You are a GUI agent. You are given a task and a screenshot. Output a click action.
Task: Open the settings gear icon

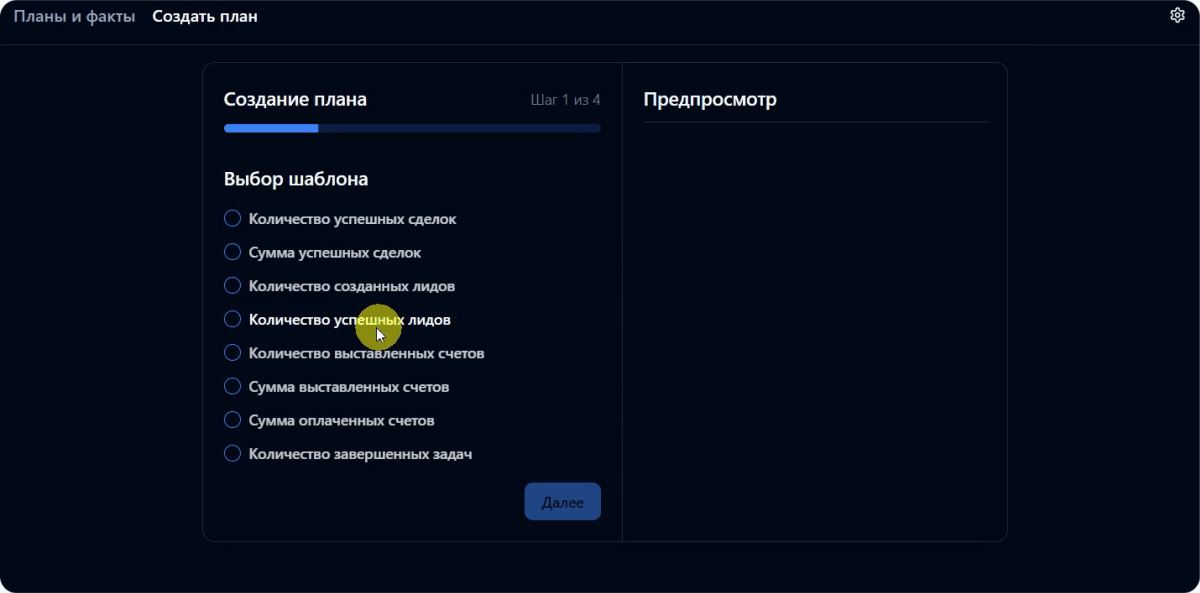click(x=1177, y=15)
